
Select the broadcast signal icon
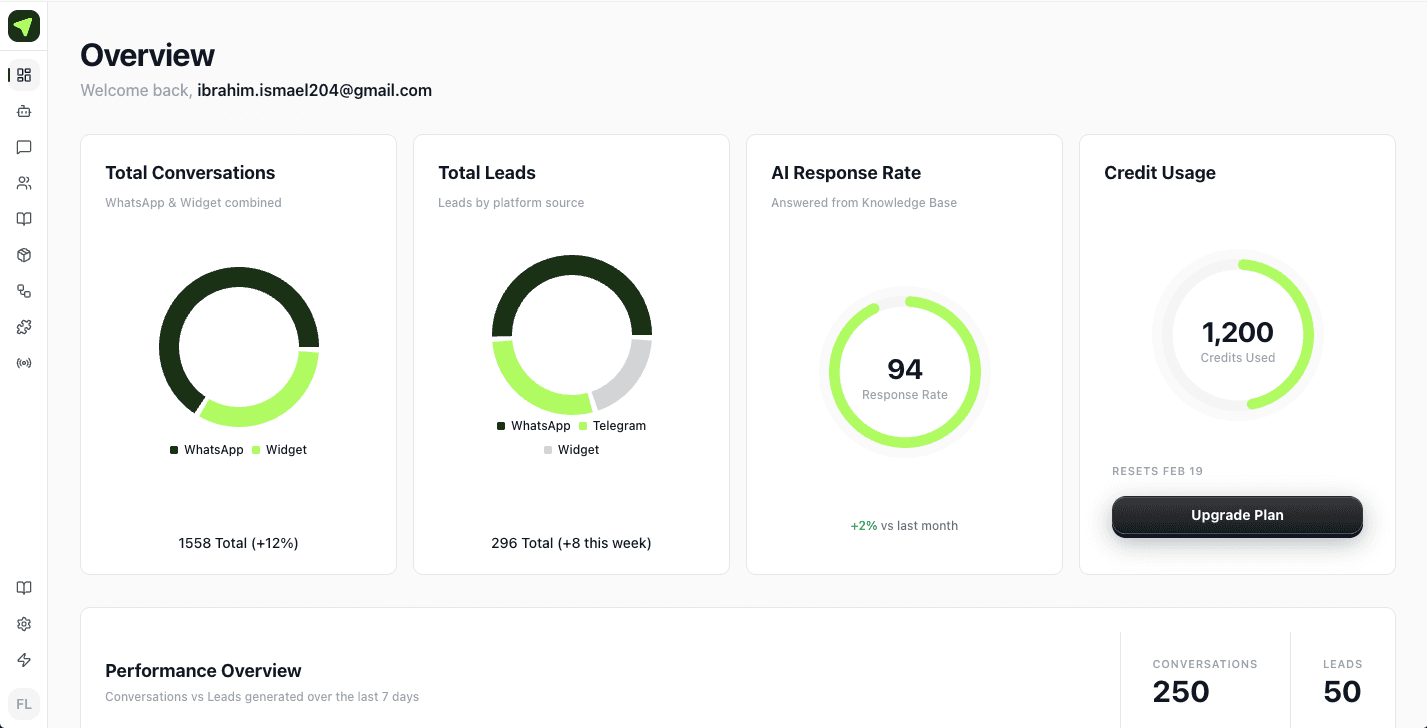(24, 362)
